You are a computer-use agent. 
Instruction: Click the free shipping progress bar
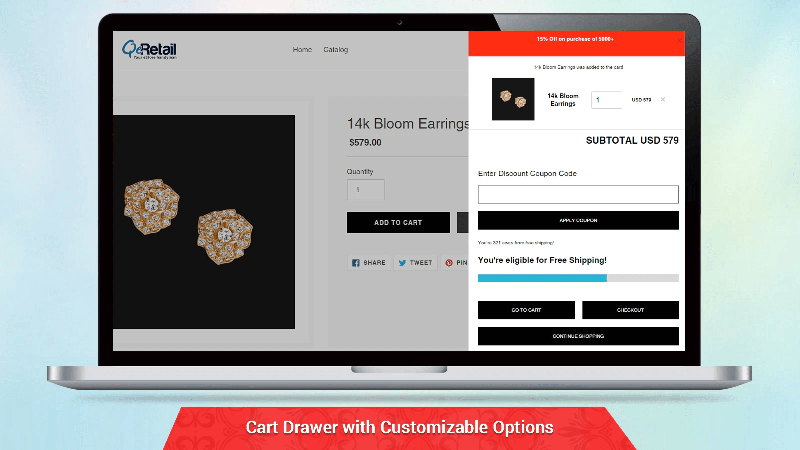(x=578, y=278)
